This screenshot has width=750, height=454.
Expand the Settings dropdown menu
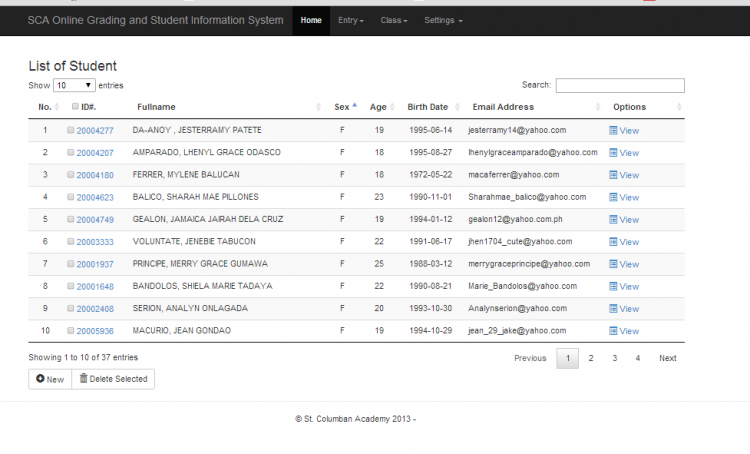point(443,20)
